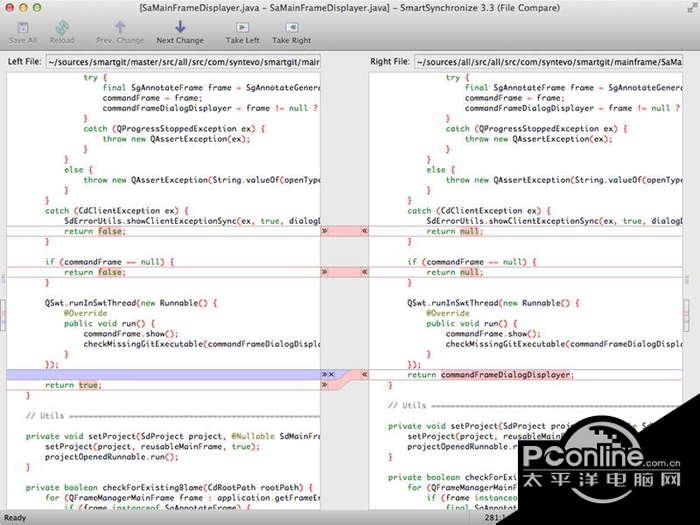700x525 pixels.
Task: Click the x remove icon on the blue block
Action: point(331,374)
